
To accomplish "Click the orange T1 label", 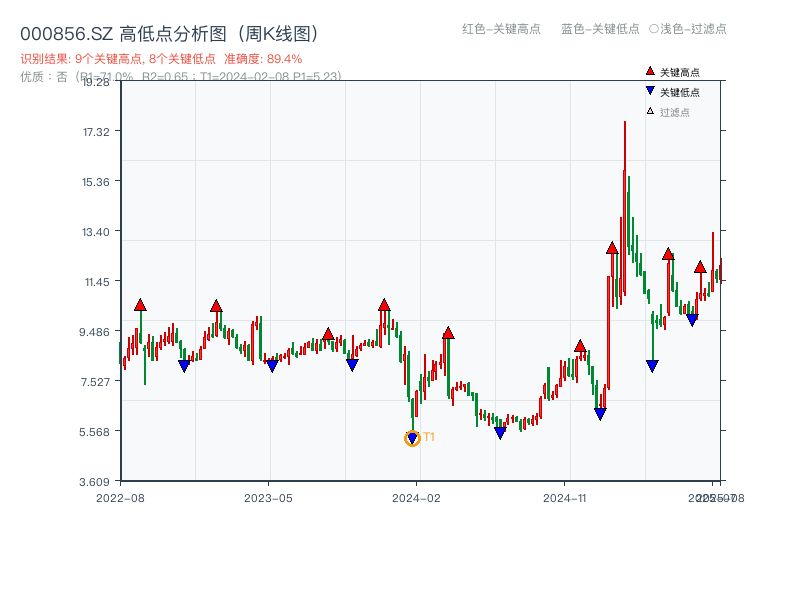I will 429,437.
